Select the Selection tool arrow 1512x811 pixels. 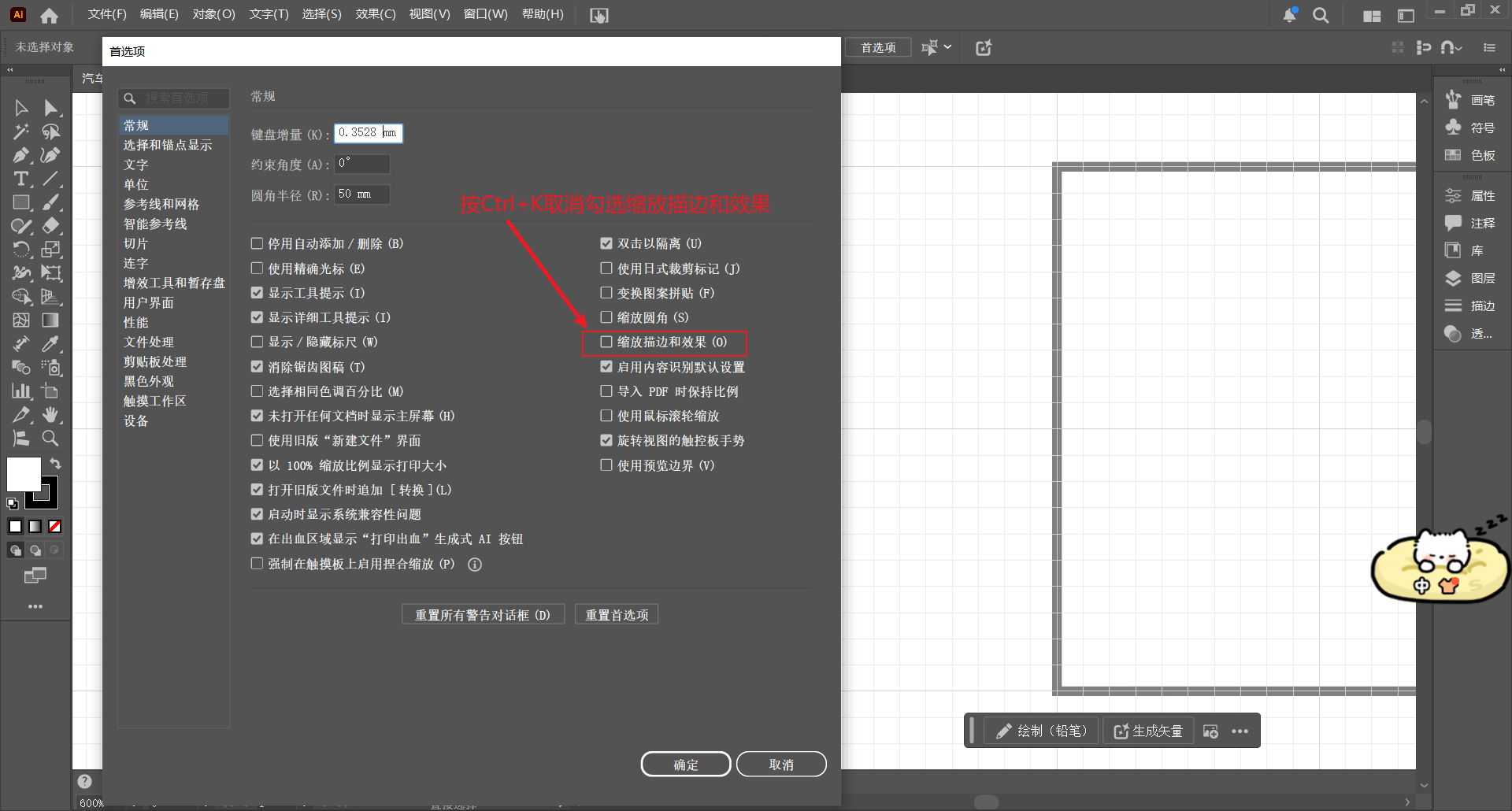[x=21, y=108]
